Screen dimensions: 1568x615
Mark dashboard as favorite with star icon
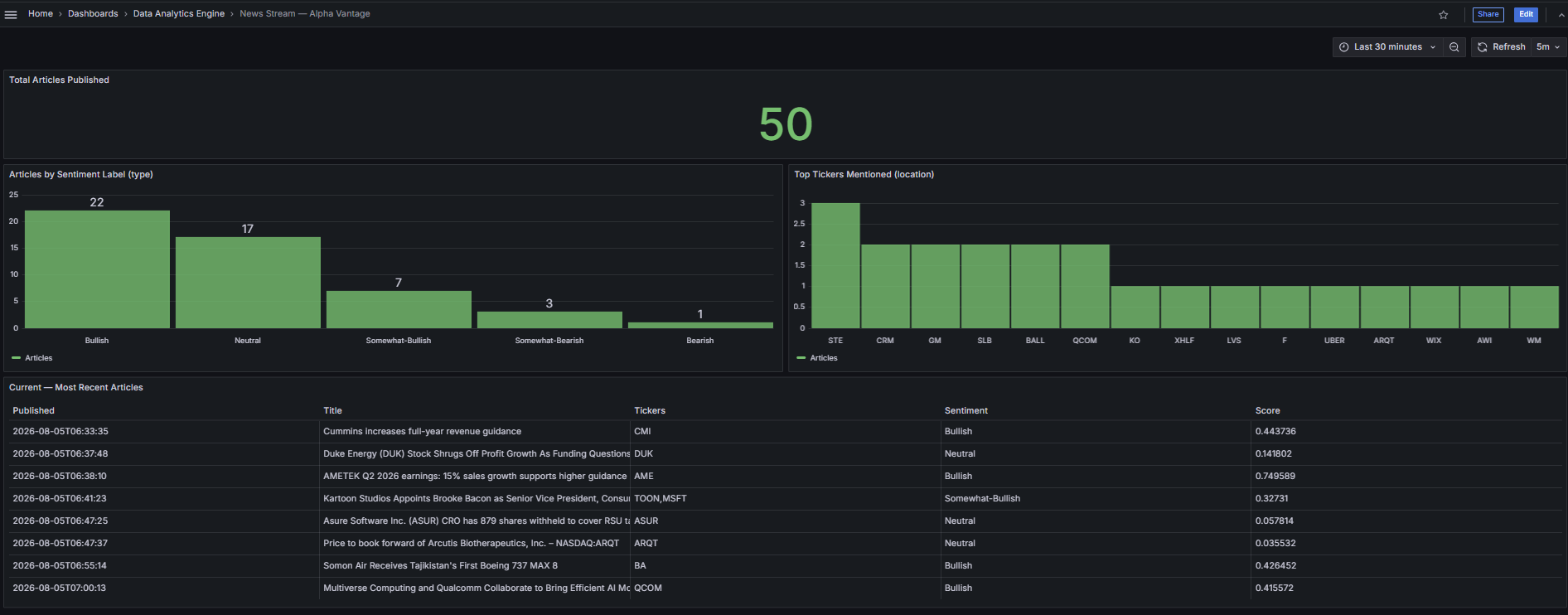pos(1444,14)
